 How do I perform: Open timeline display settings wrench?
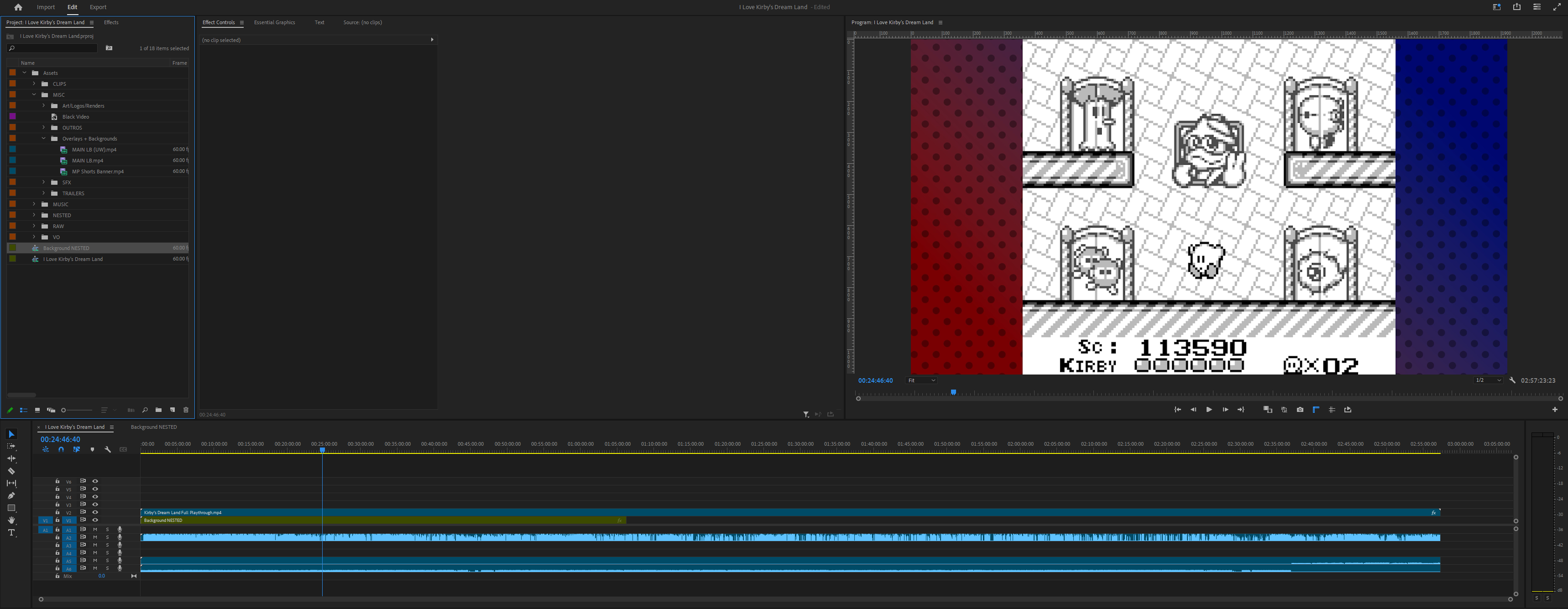(x=108, y=450)
